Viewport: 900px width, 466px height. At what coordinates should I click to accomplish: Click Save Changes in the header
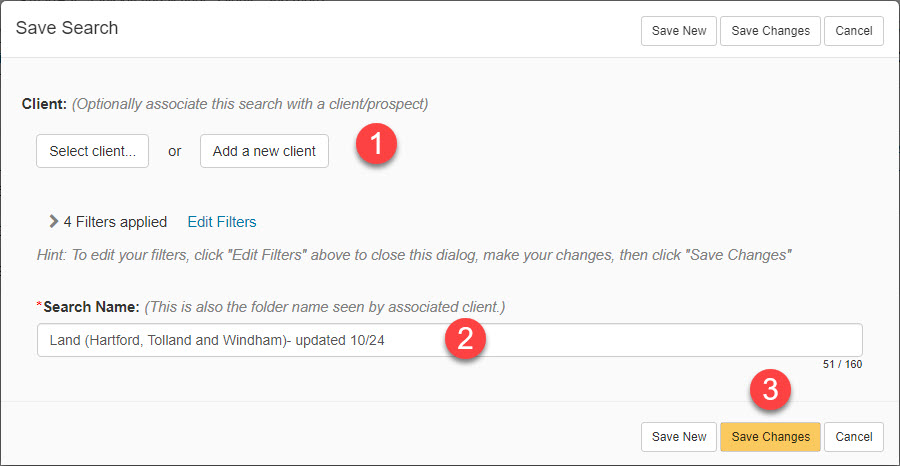coord(770,31)
